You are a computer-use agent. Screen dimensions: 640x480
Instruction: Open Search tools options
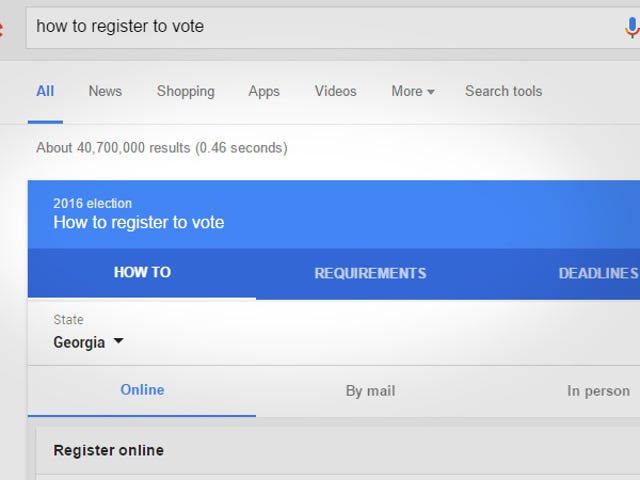(504, 91)
